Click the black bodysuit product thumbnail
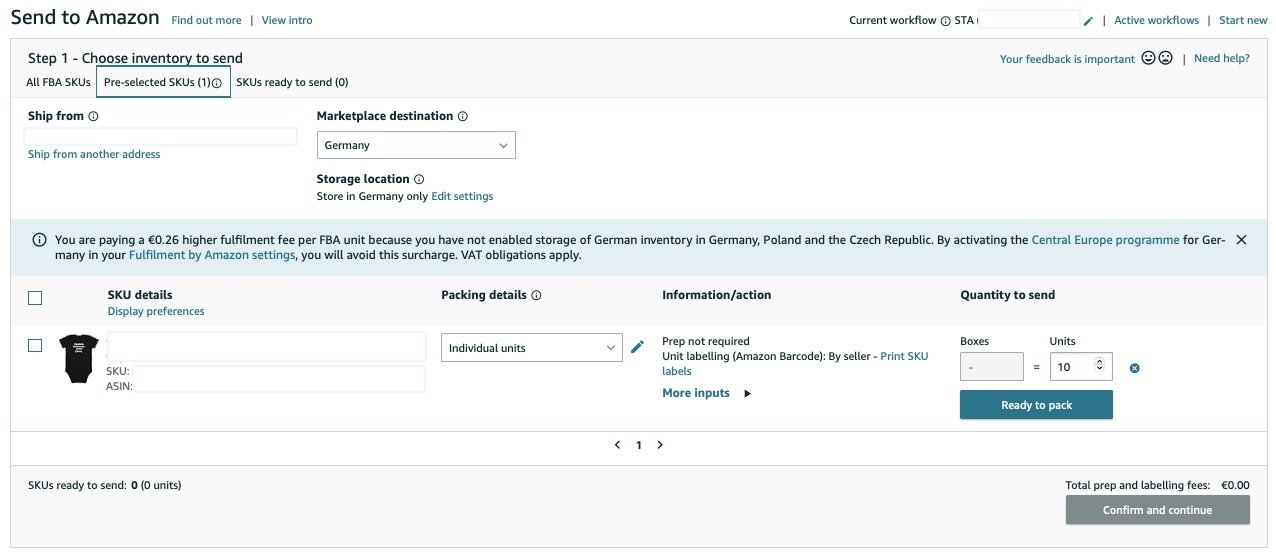Image resolution: width=1276 pixels, height=552 pixels. coord(78,359)
